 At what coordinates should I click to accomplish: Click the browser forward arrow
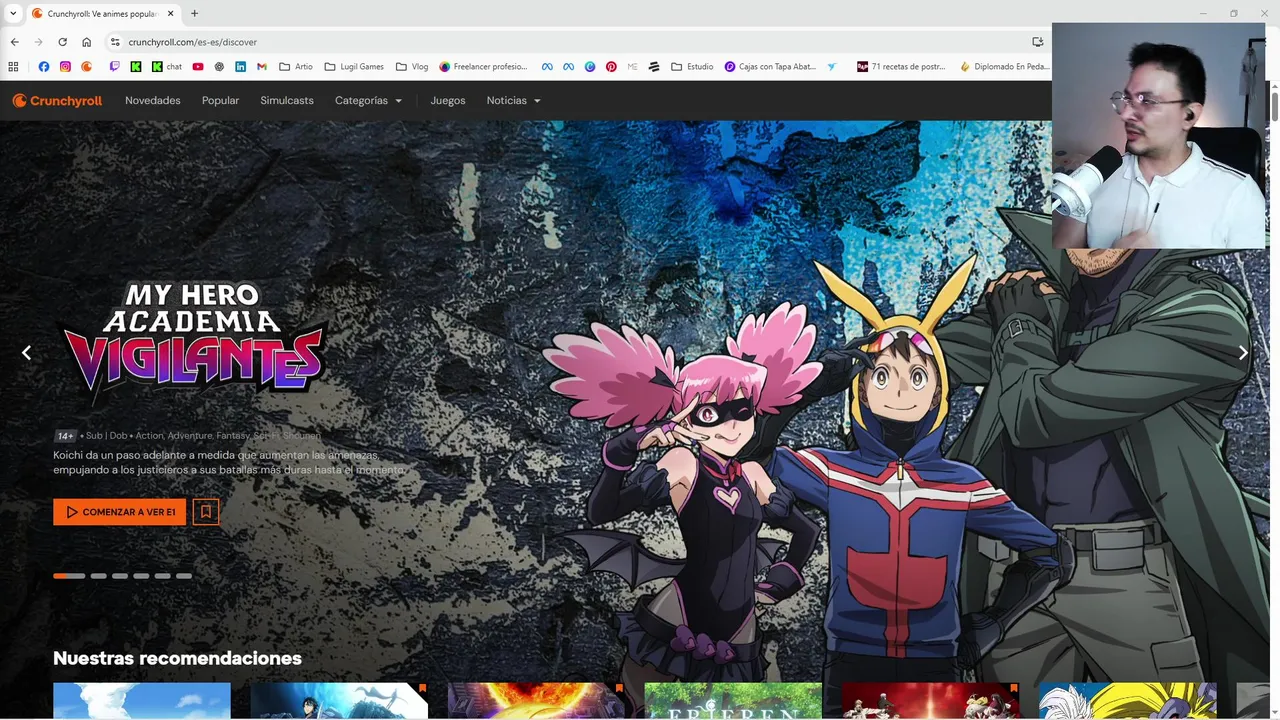click(x=38, y=42)
